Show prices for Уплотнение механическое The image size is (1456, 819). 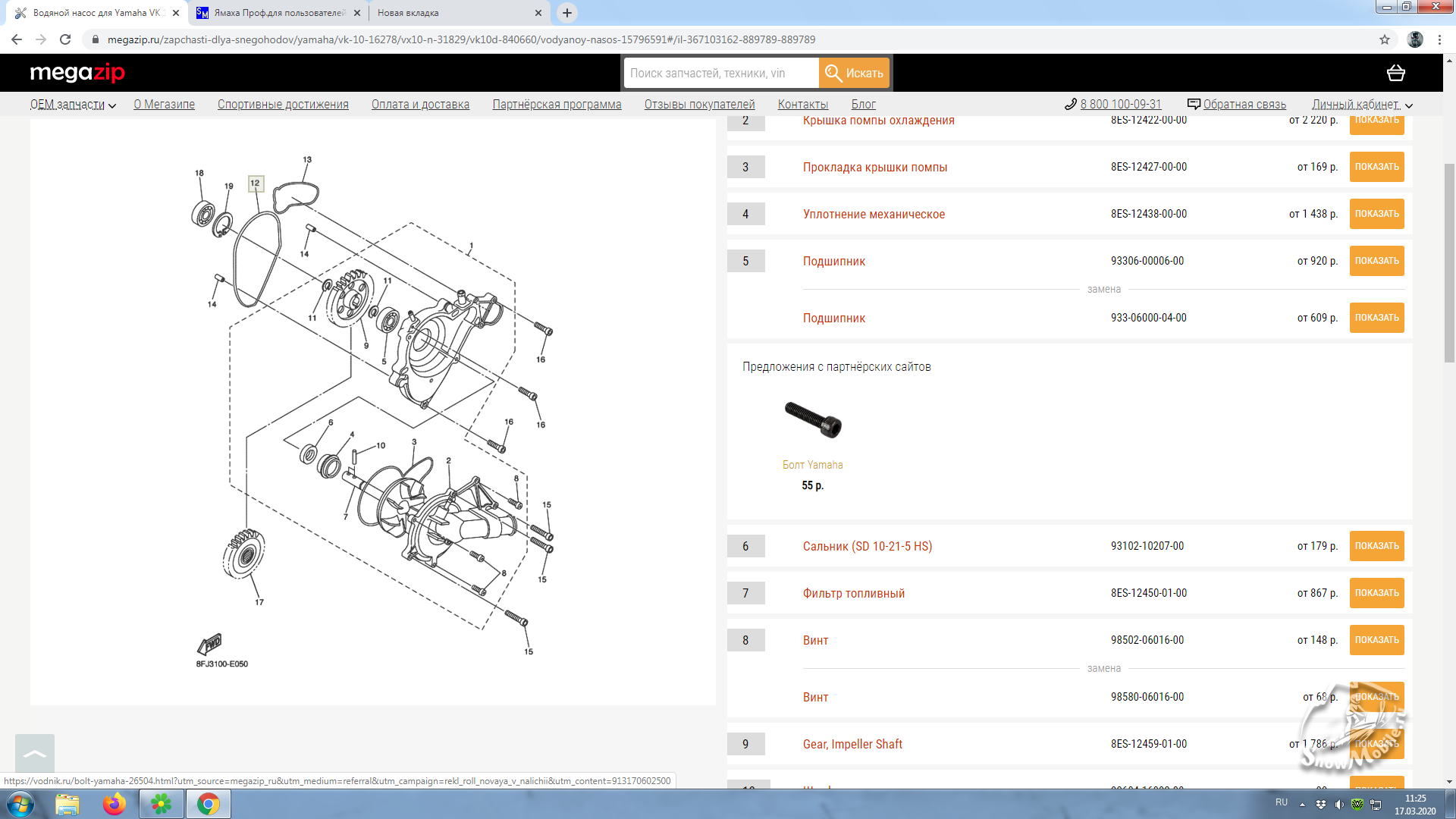click(x=1376, y=214)
